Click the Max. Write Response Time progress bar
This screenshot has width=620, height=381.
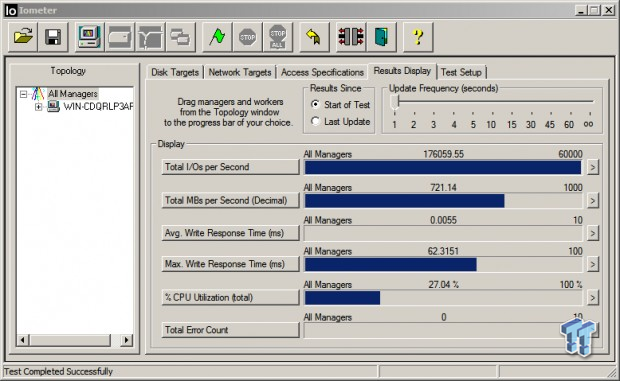[x=443, y=264]
